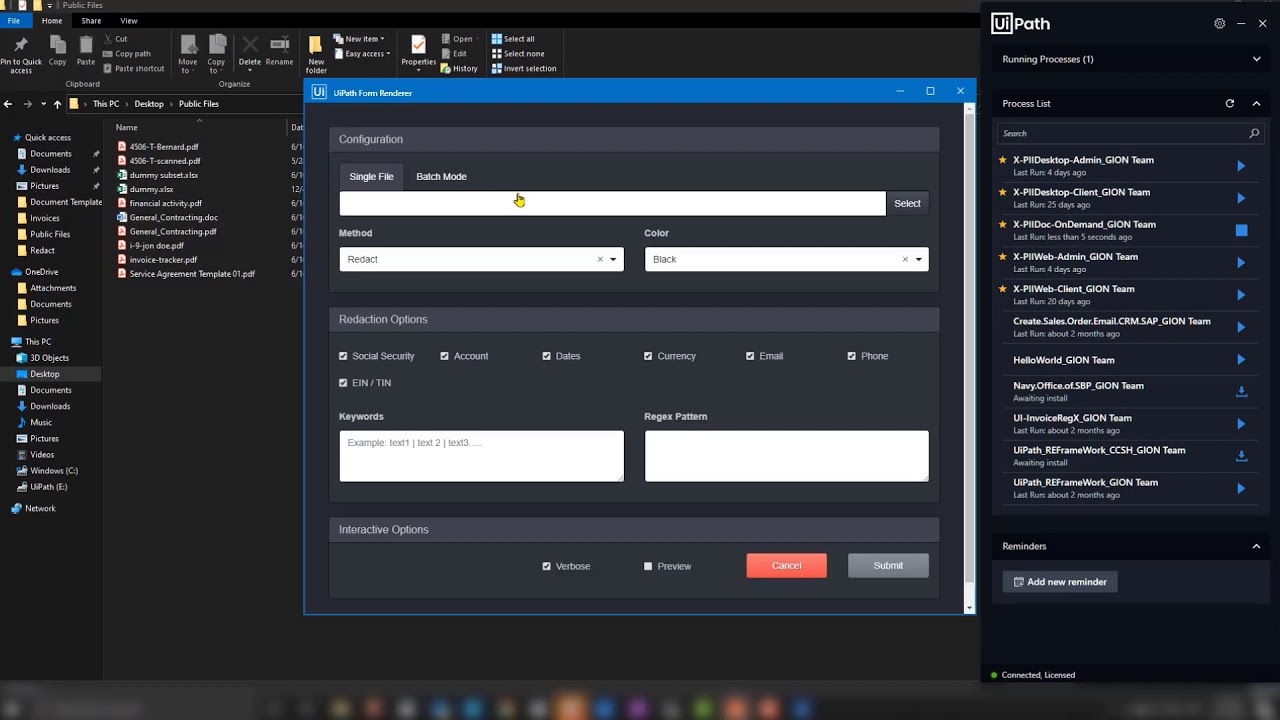
Task: Click Rename in Explorer ribbon
Action: (x=280, y=52)
